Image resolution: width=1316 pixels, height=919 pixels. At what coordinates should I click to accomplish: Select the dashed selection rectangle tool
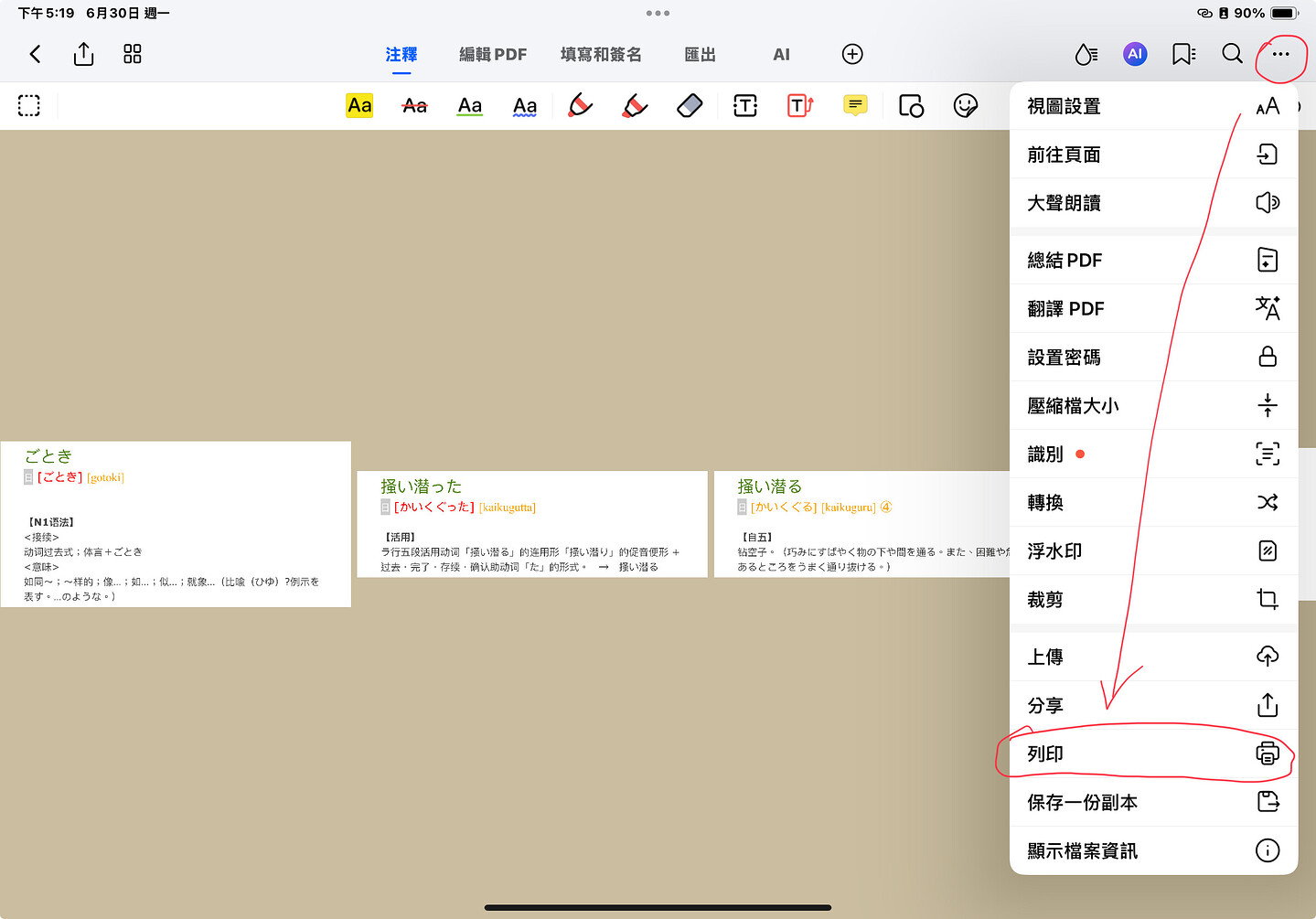[x=29, y=106]
